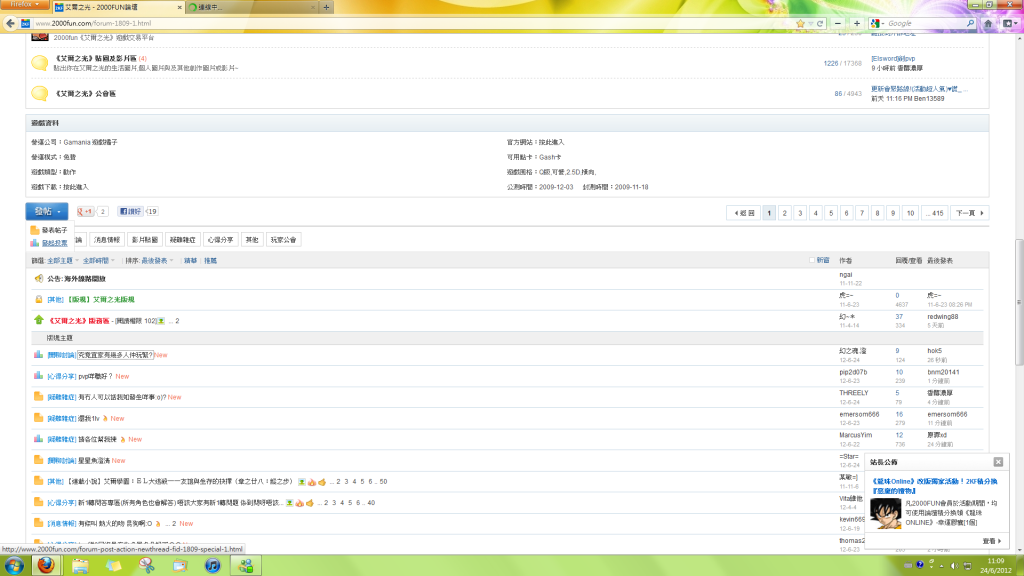Toggle the 新窗 checkbox
The image size is (1024, 576).
(812, 260)
